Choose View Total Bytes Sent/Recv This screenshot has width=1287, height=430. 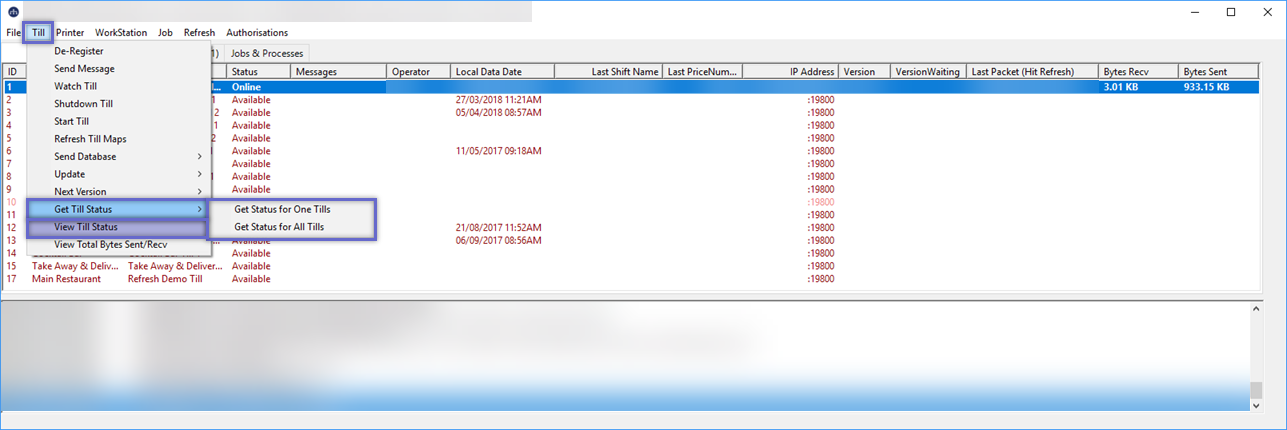(x=111, y=244)
